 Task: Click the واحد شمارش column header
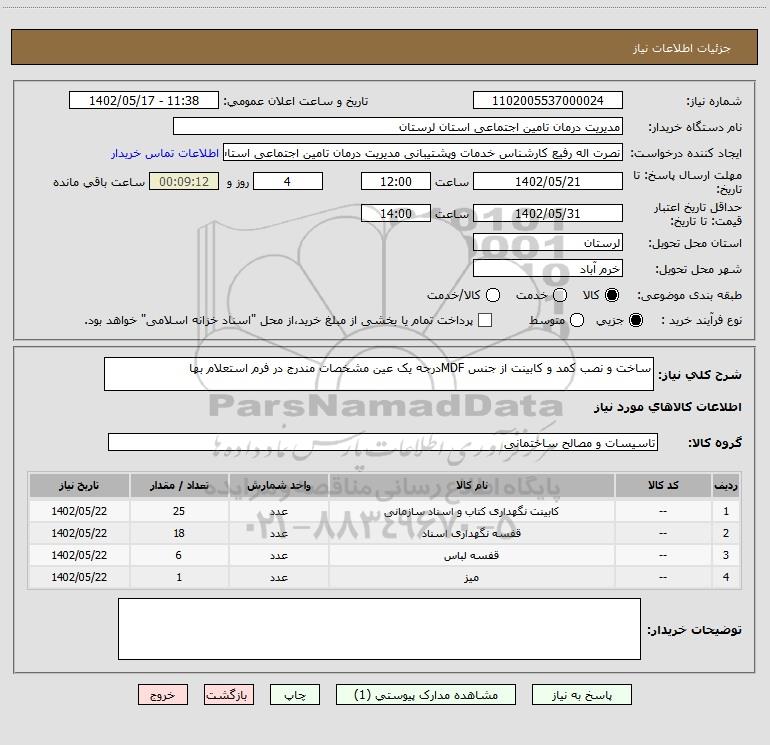tap(278, 485)
